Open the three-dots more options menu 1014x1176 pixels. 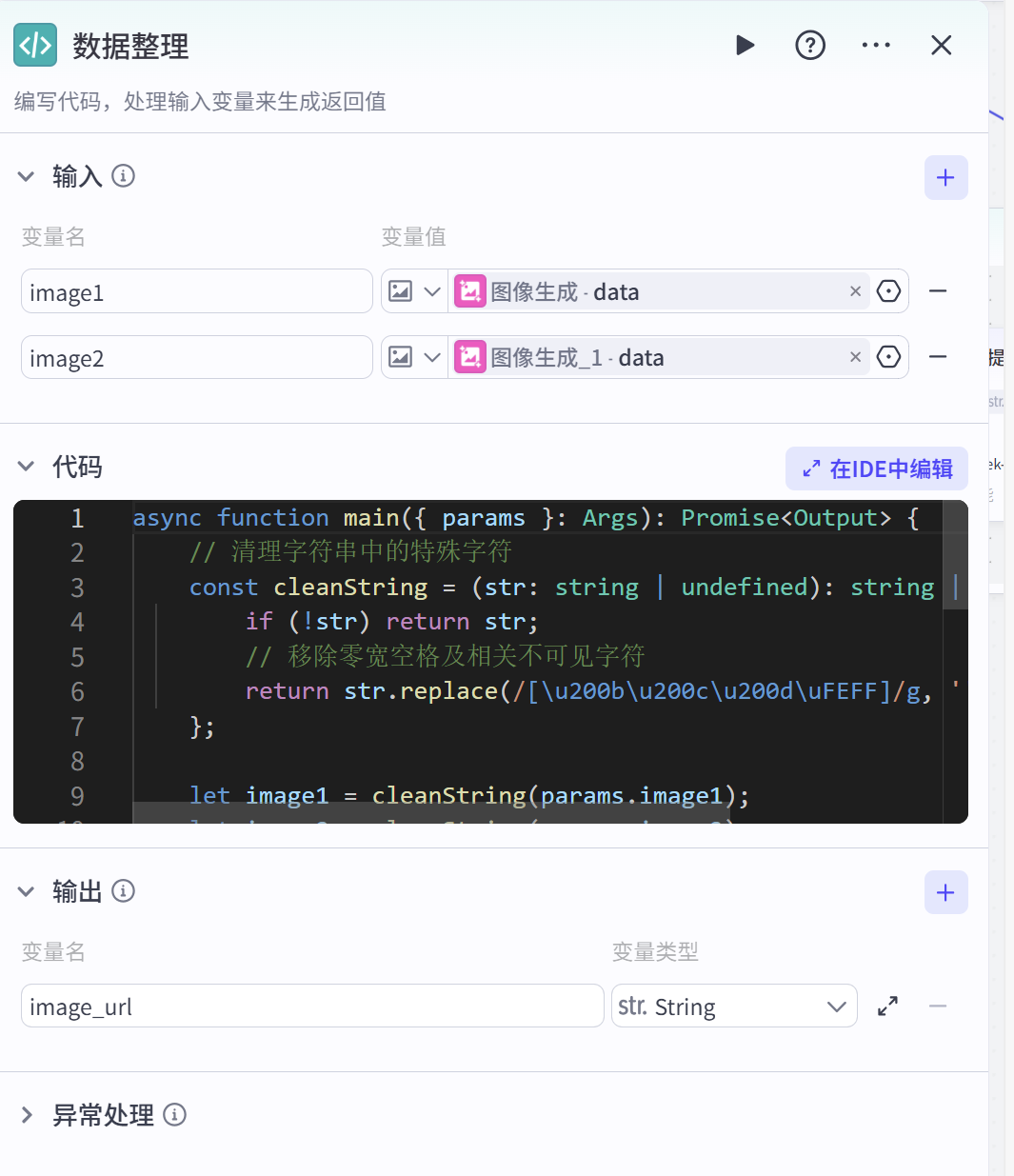point(876,46)
